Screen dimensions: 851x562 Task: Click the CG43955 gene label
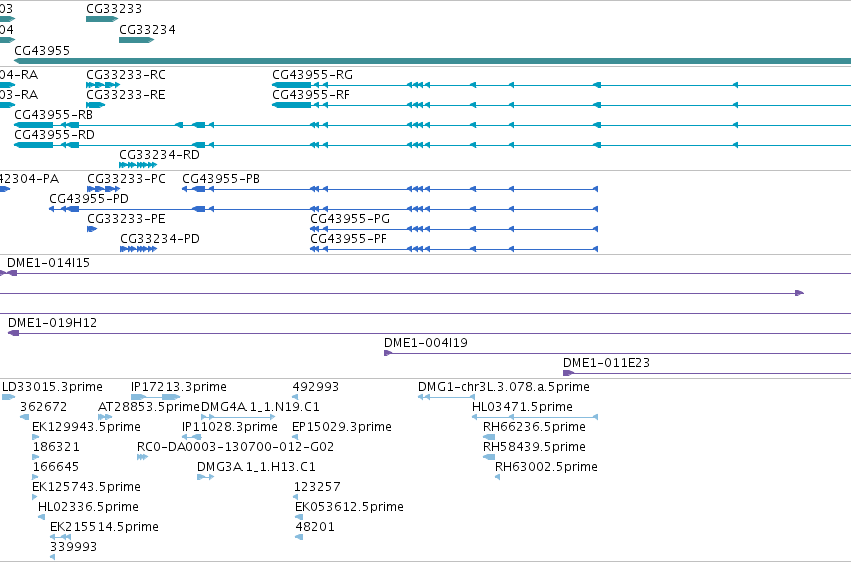(x=42, y=50)
